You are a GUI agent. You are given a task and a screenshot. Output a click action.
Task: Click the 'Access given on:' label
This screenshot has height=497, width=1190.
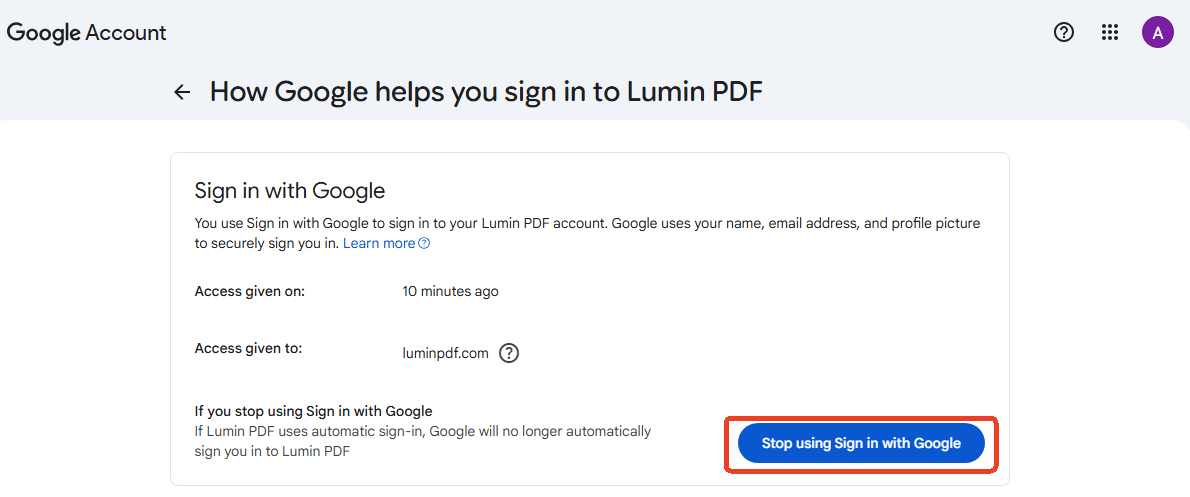(250, 291)
